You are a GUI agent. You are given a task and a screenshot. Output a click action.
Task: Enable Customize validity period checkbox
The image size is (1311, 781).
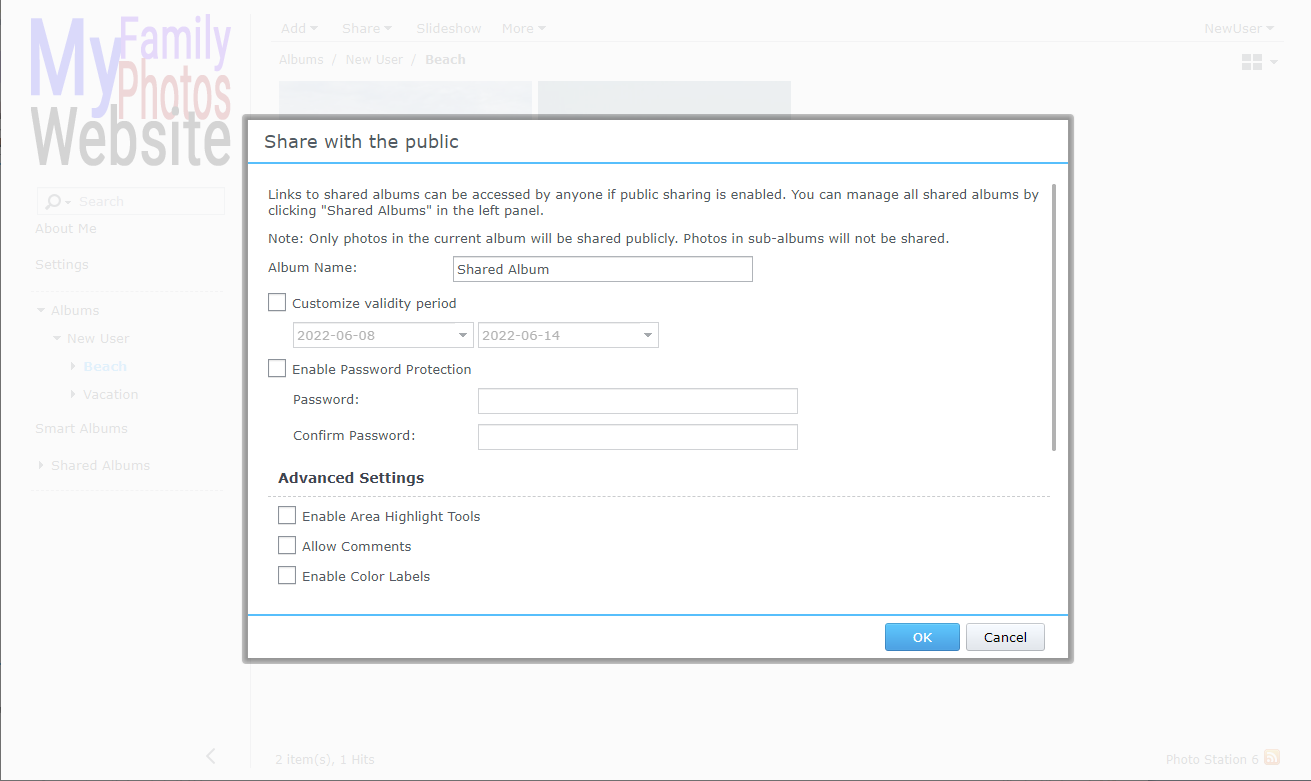tap(277, 303)
